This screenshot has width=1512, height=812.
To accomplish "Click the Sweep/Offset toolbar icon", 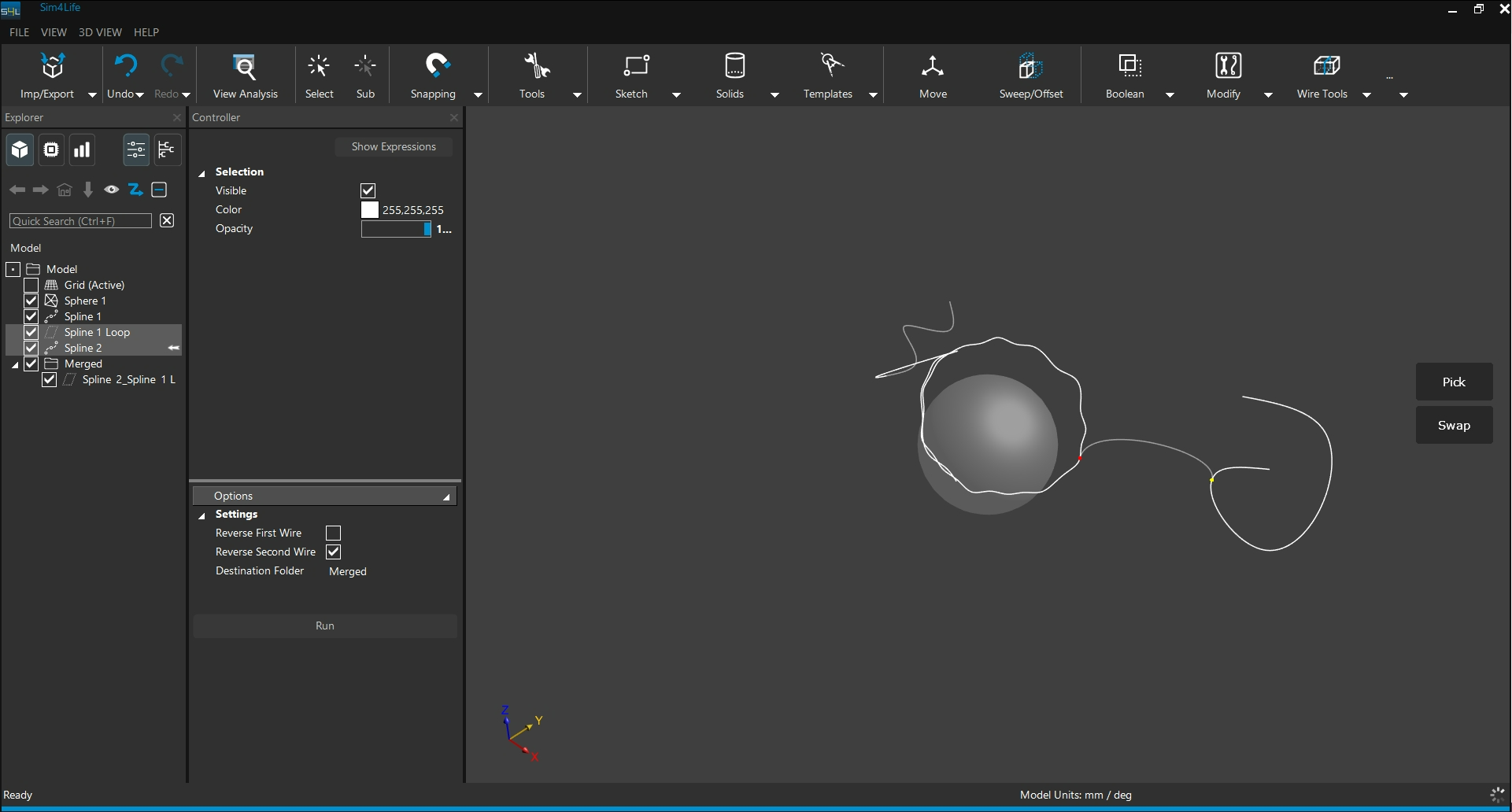I will pos(1030,66).
